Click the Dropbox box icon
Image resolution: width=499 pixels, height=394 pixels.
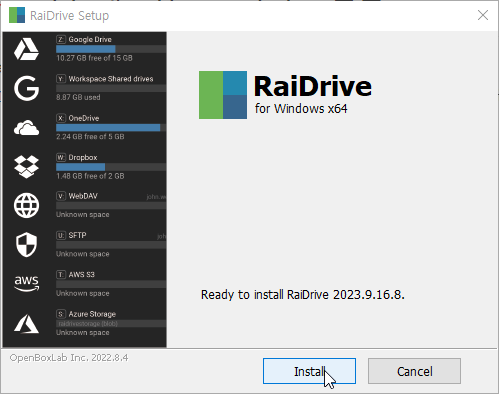(26, 167)
